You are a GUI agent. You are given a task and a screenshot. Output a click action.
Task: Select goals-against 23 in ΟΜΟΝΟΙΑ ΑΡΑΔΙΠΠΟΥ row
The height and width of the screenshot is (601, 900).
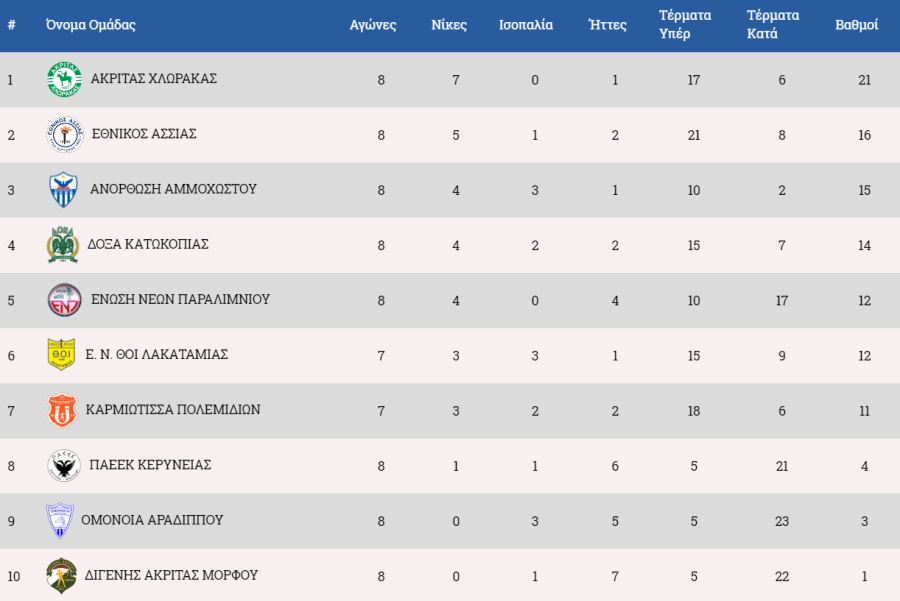tap(782, 521)
